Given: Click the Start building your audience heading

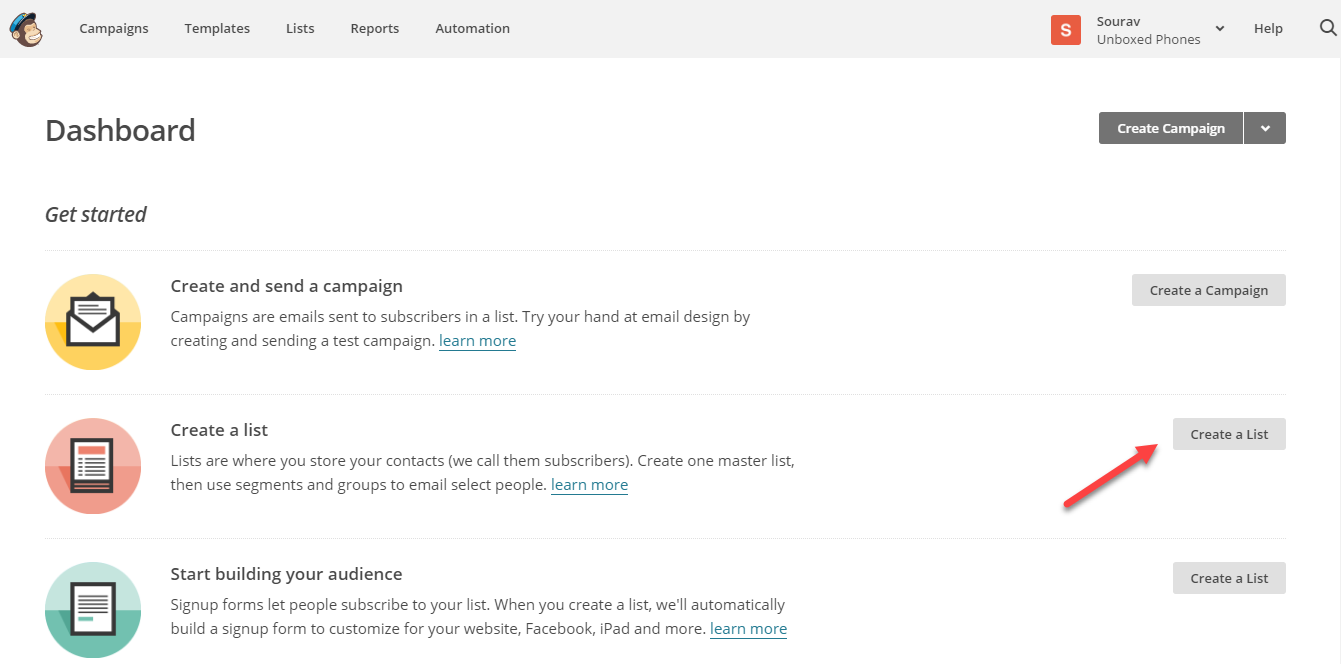Looking at the screenshot, I should [287, 574].
